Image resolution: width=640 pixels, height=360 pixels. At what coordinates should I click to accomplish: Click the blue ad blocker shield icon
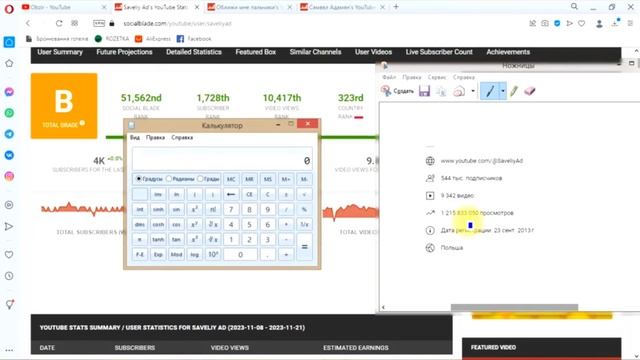(557, 23)
